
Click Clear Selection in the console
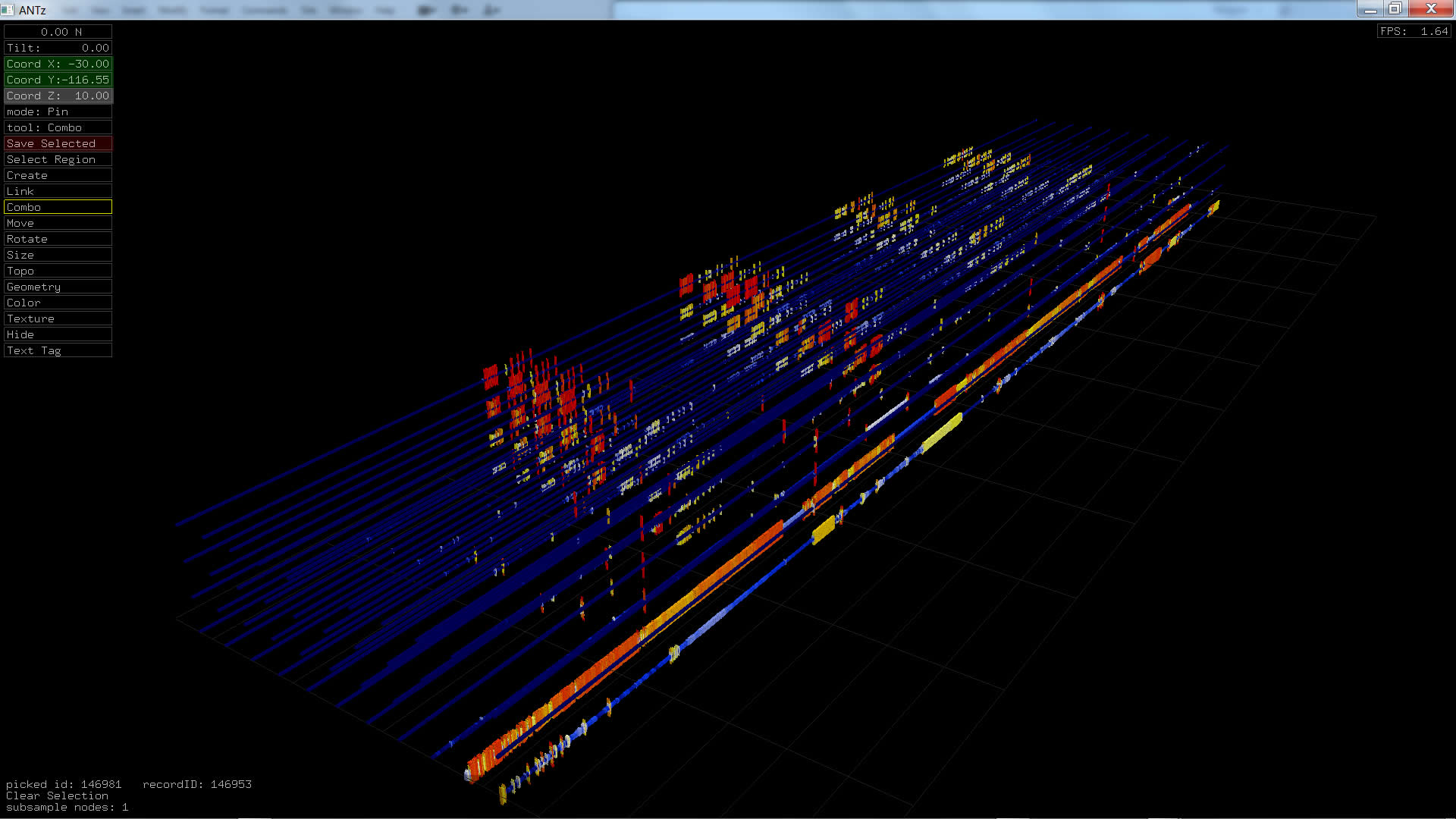57,795
